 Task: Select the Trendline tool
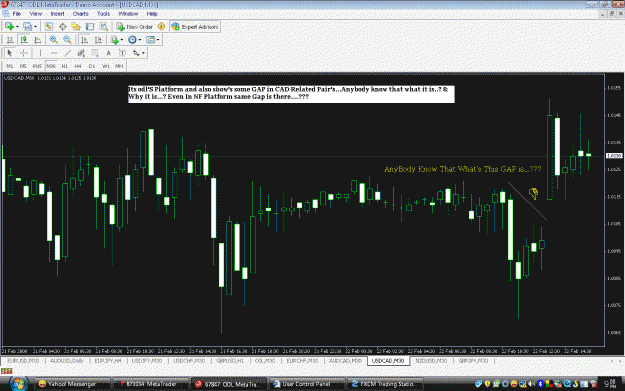pyautogui.click(x=68, y=53)
